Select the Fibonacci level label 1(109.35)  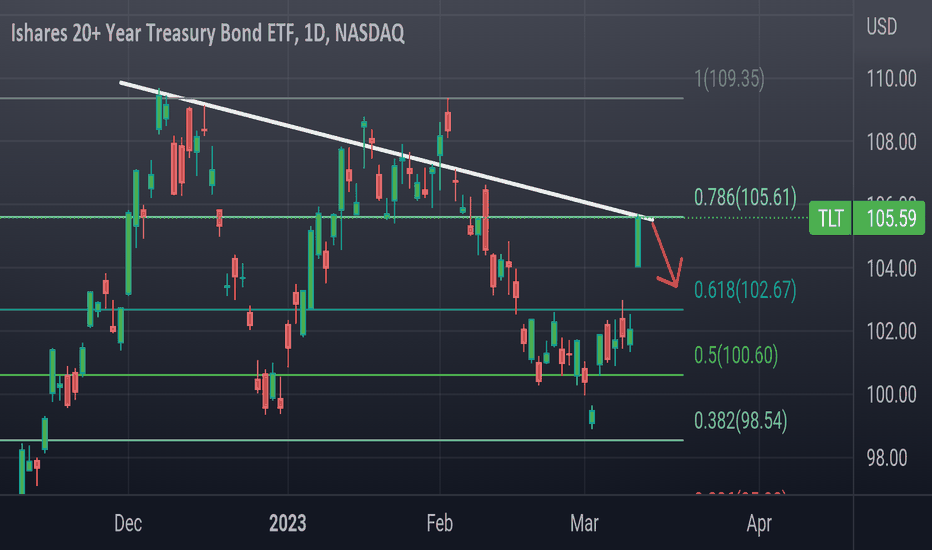point(729,78)
